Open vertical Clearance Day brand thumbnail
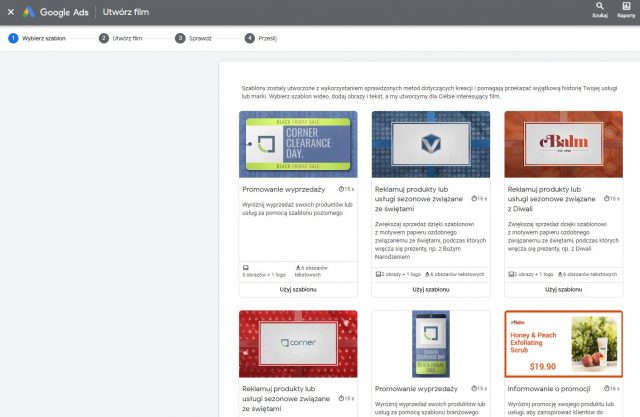The image size is (640, 417). 431,343
